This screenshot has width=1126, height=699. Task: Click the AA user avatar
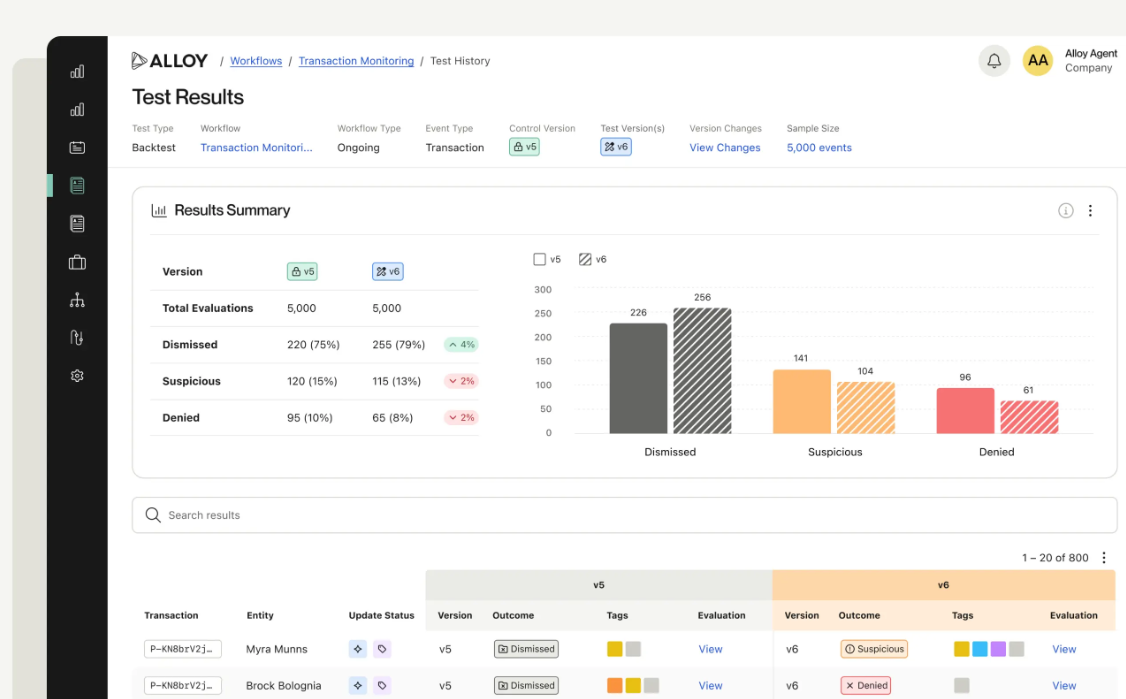coord(1038,61)
